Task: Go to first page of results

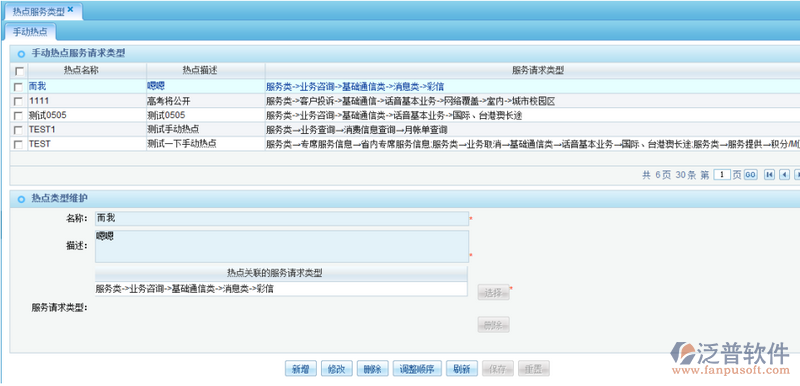Action: pos(769,175)
